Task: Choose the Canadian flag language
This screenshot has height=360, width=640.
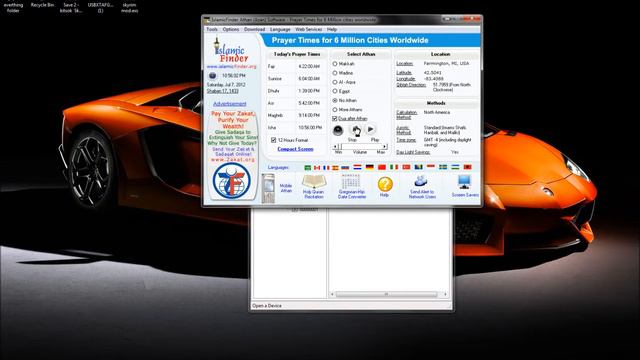Action: pos(317,167)
